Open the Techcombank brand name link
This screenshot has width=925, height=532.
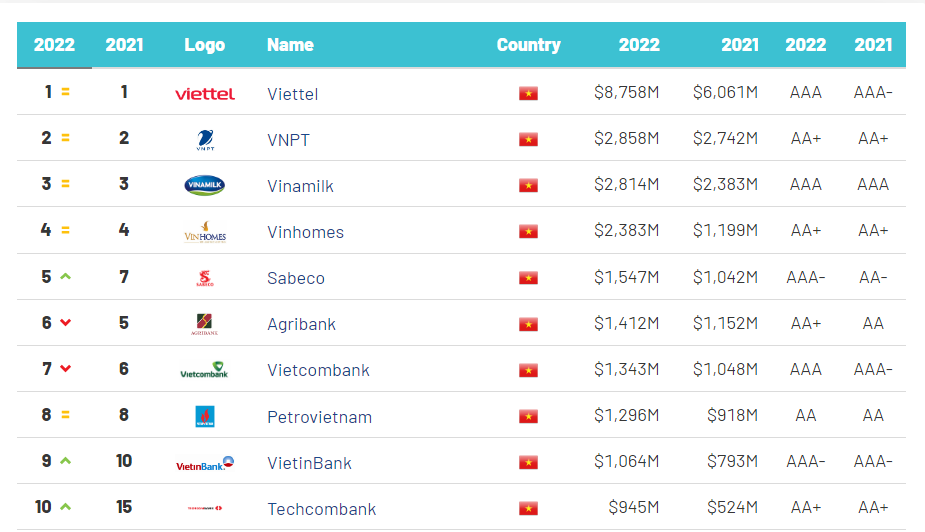(321, 509)
